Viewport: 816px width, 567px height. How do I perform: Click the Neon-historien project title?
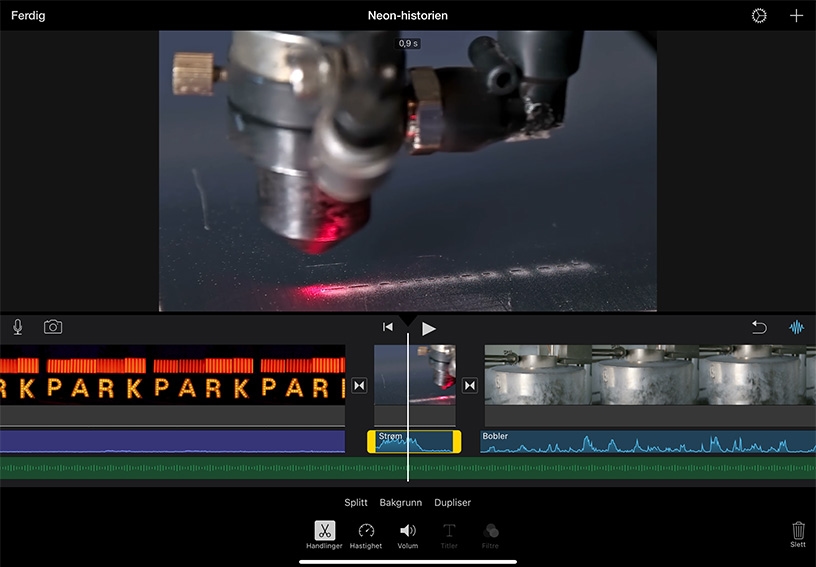[x=407, y=16]
